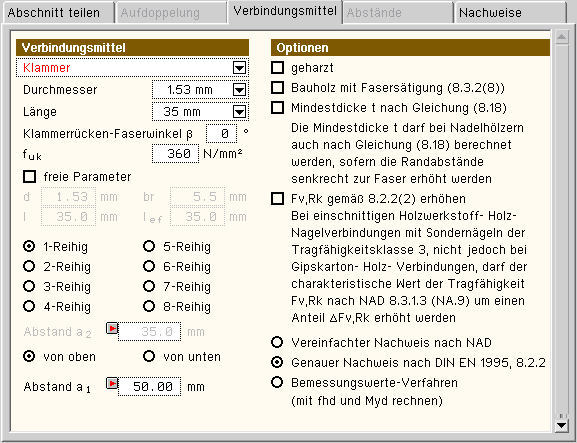
Task: Click the fuk 360 N/mm² input field
Action: pyautogui.click(x=176, y=153)
